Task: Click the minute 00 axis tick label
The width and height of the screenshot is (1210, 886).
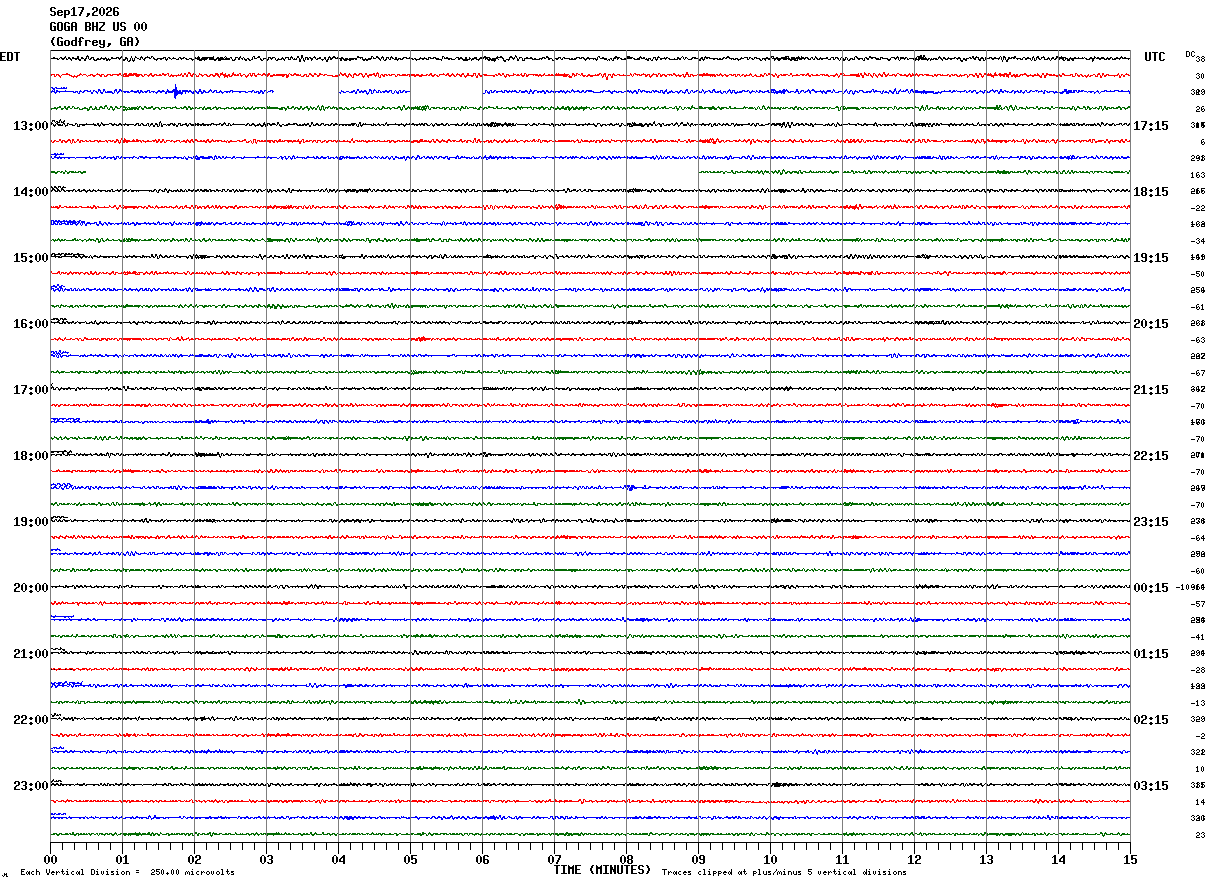Action: [x=50, y=859]
